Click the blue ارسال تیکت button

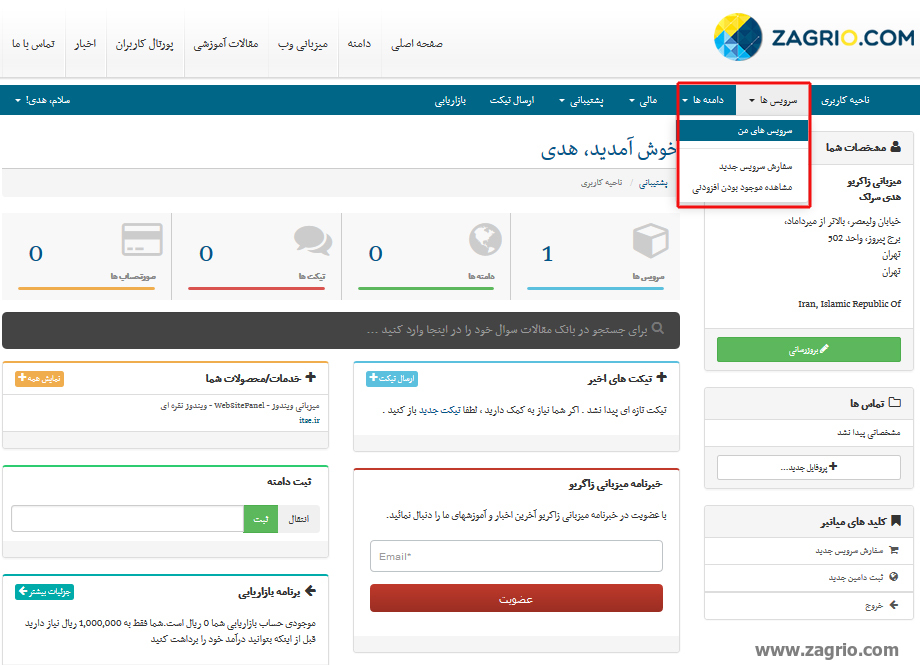(392, 378)
